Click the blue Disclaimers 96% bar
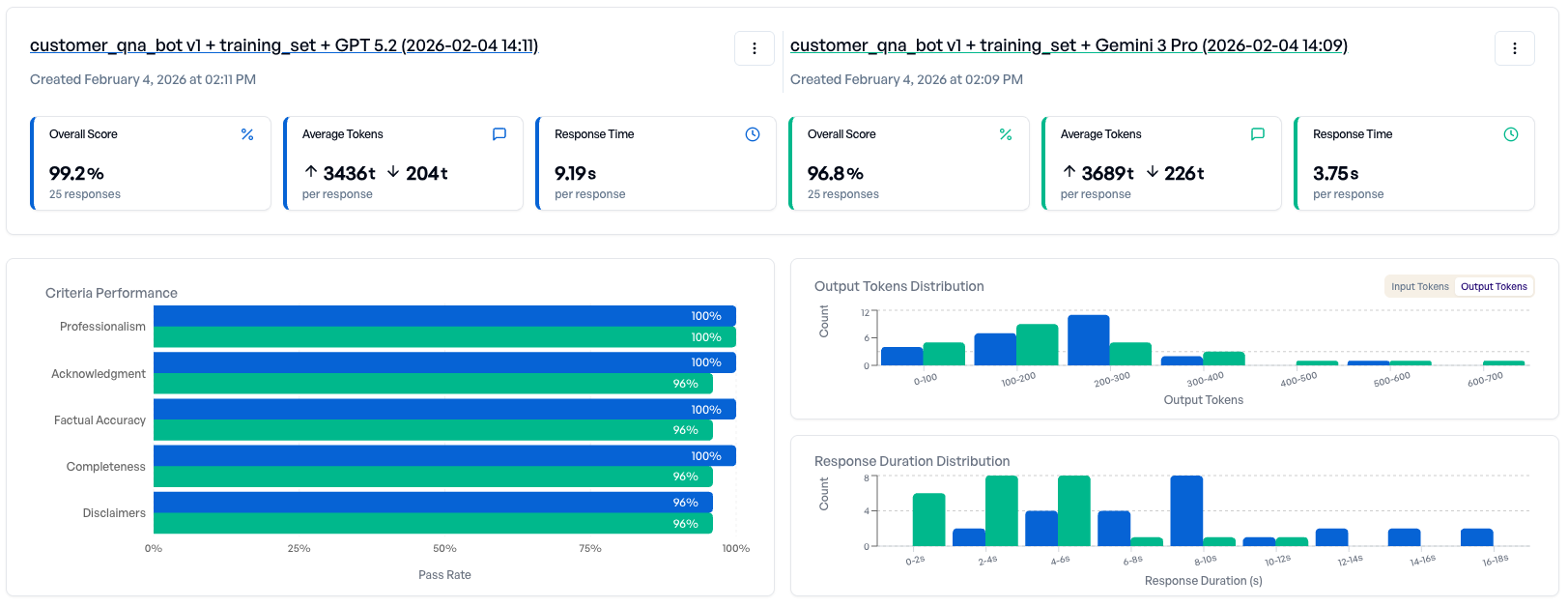 [x=433, y=503]
